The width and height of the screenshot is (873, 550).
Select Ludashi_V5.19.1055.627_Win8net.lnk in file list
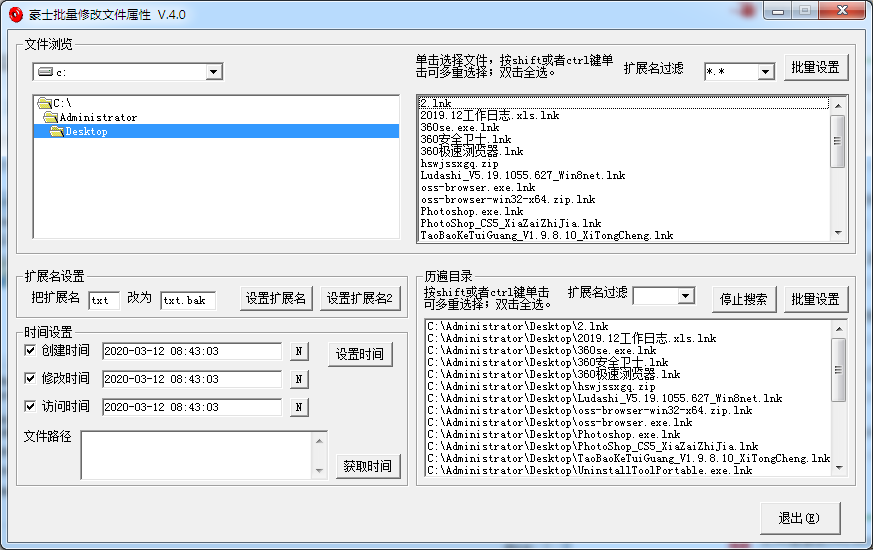(624, 175)
